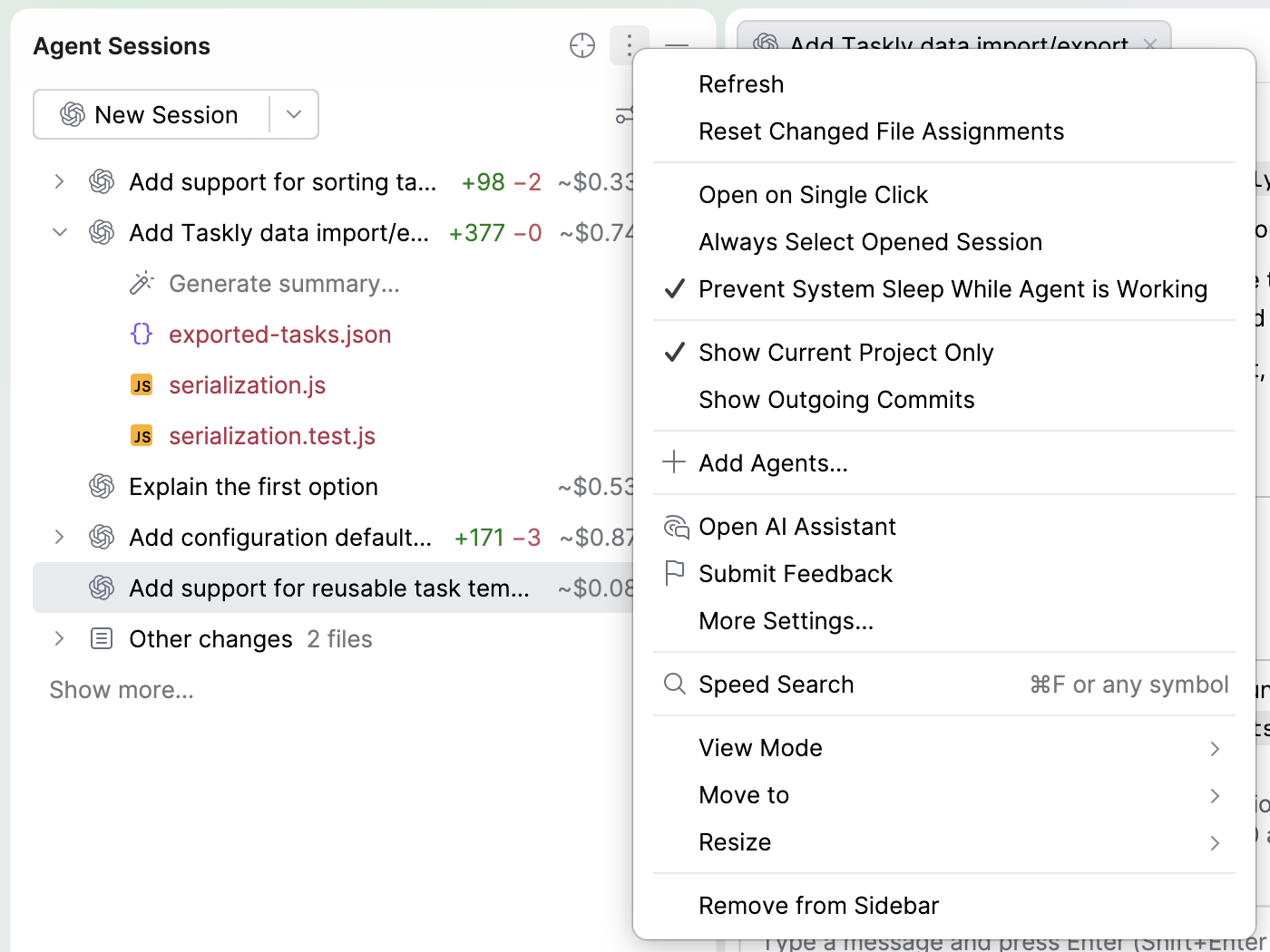Select Reset Changed File Assignments
Image resolution: width=1270 pixels, height=952 pixels.
click(x=944, y=131)
